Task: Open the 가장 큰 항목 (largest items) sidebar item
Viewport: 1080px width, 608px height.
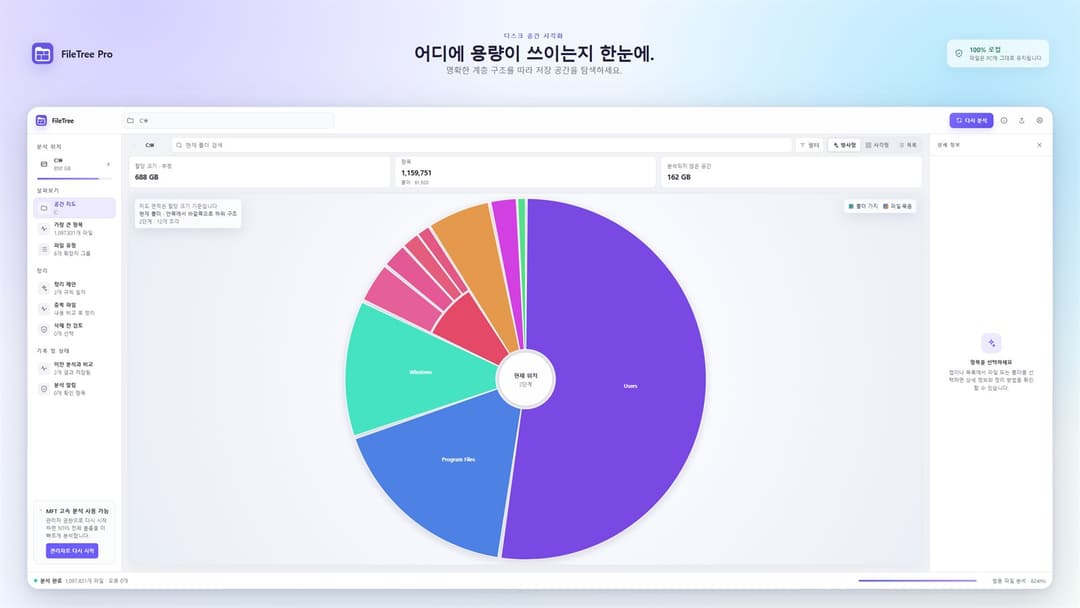Action: click(74, 229)
